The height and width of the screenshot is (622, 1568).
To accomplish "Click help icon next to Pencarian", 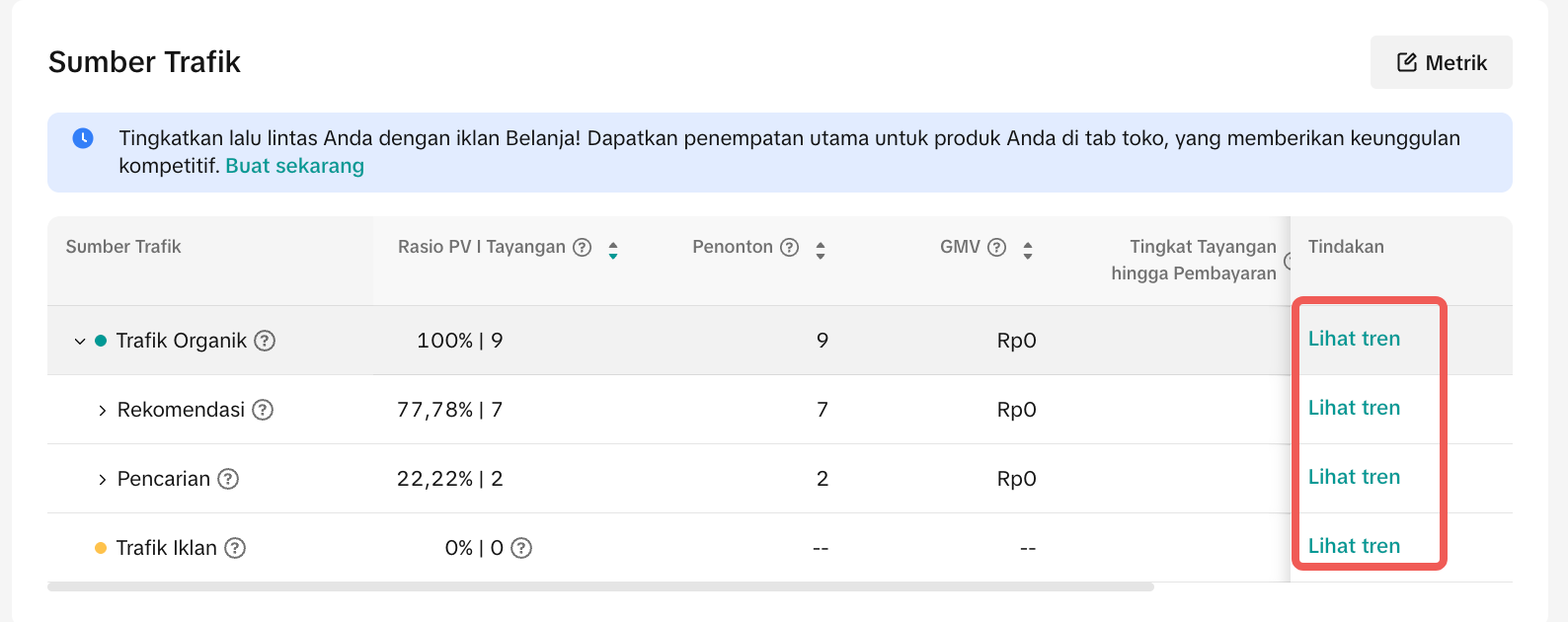I will point(228,479).
